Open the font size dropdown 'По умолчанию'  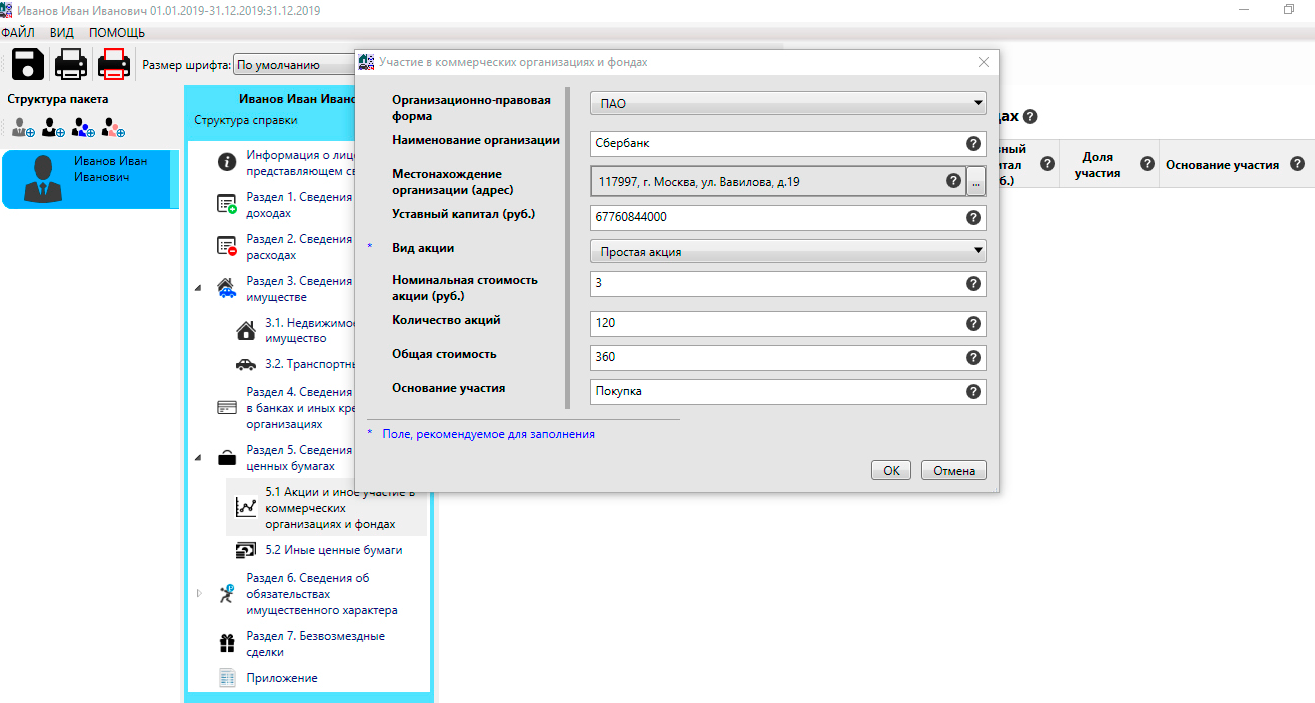293,65
